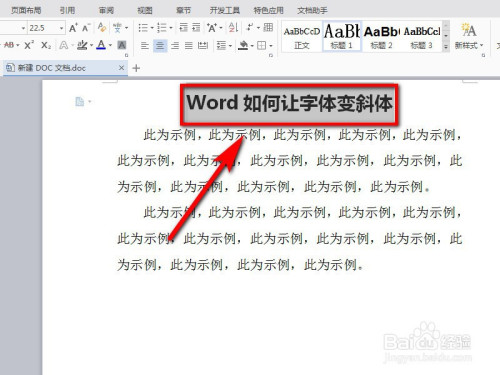
Task: Apply the 标题 1 style
Action: (342, 37)
